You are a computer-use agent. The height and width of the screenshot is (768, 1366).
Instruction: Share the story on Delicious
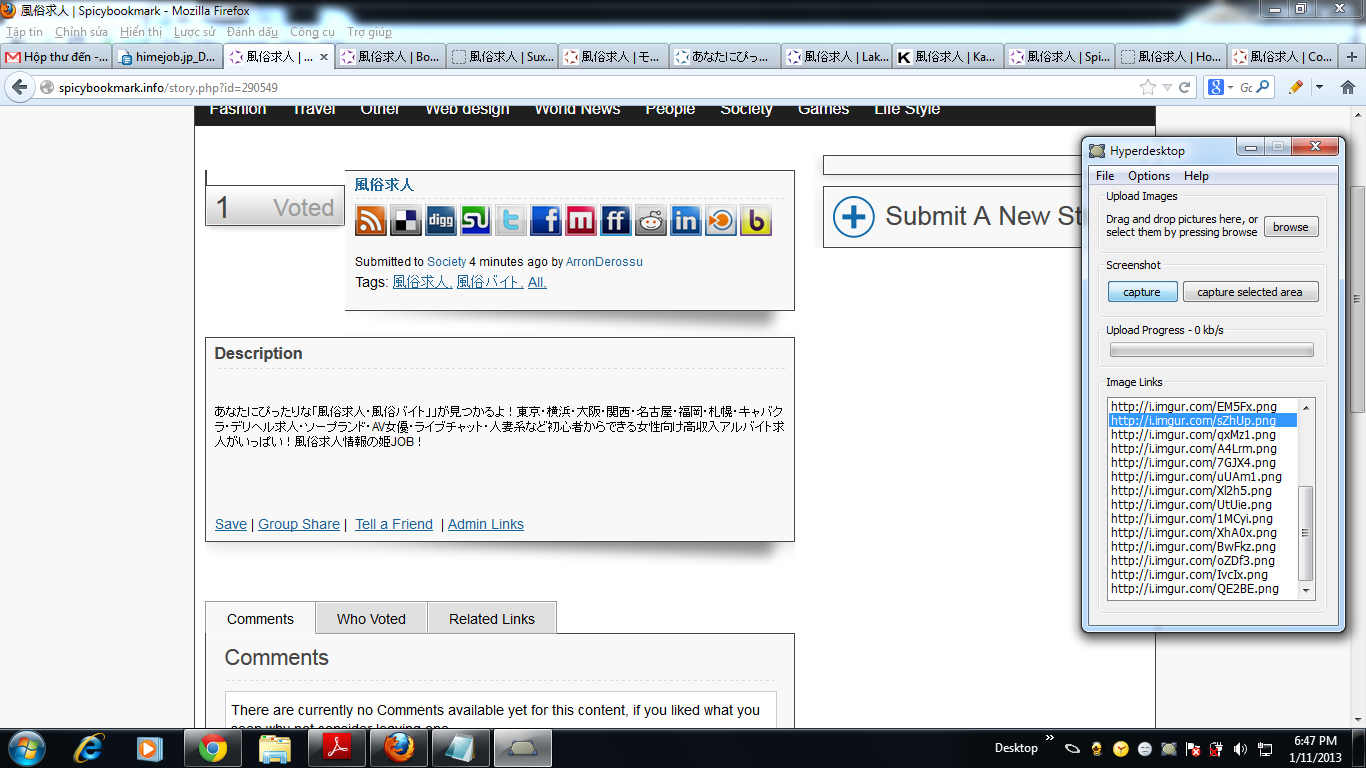(x=406, y=220)
